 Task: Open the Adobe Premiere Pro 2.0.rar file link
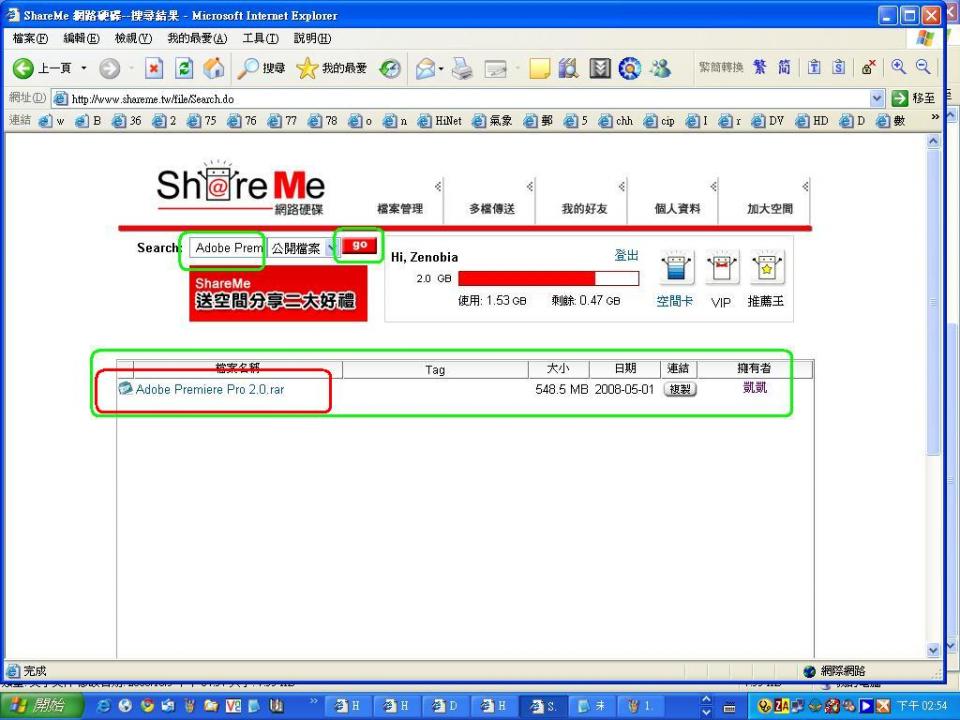209,389
